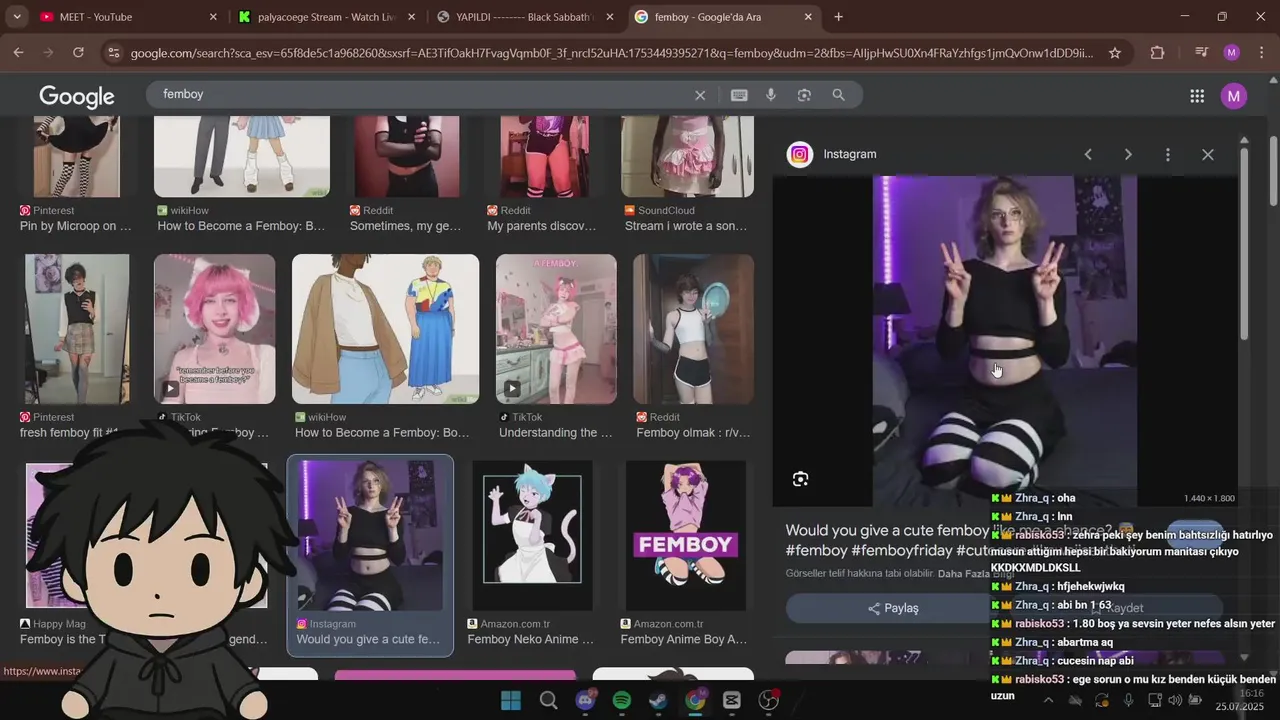Click Instagram title text in preview header
Image resolution: width=1280 pixels, height=720 pixels.
(x=850, y=154)
